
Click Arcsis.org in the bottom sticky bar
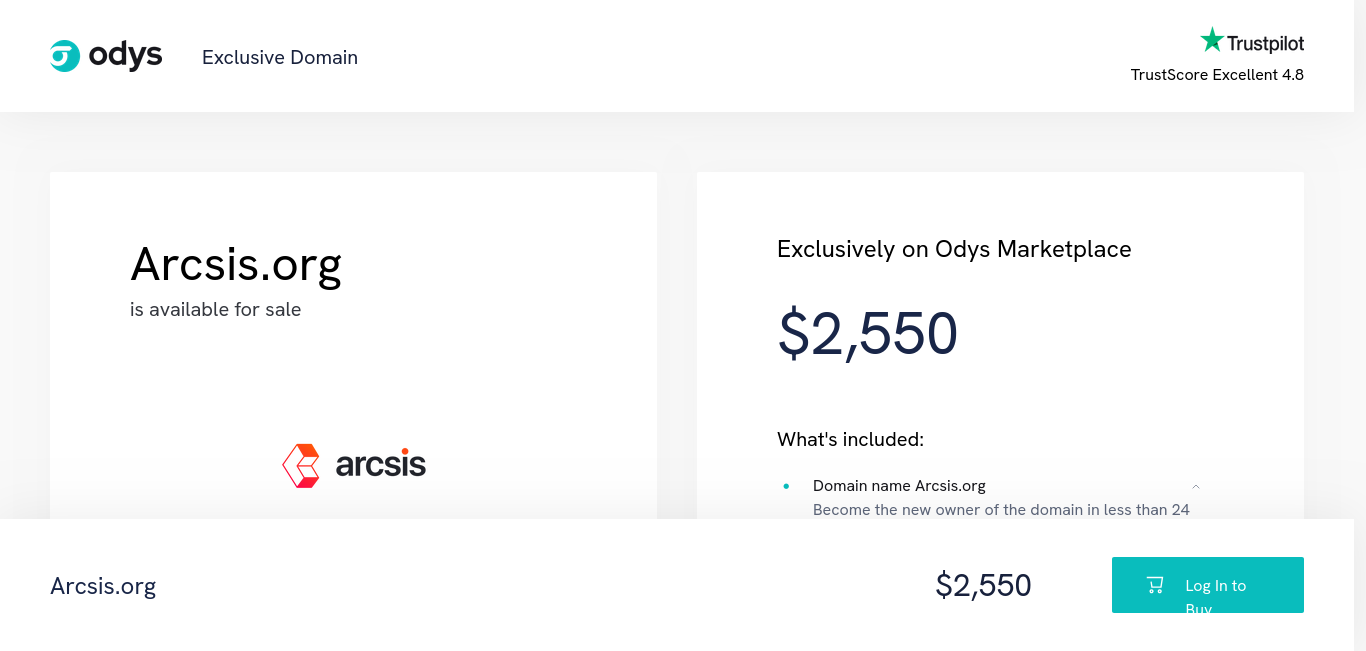point(103,586)
